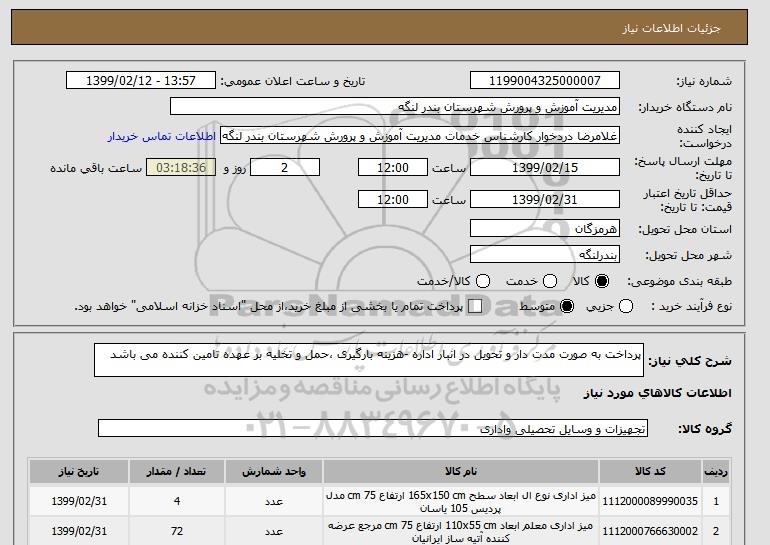Click the تاریخ نیاز column header
770x545 pixels.
coord(79,471)
